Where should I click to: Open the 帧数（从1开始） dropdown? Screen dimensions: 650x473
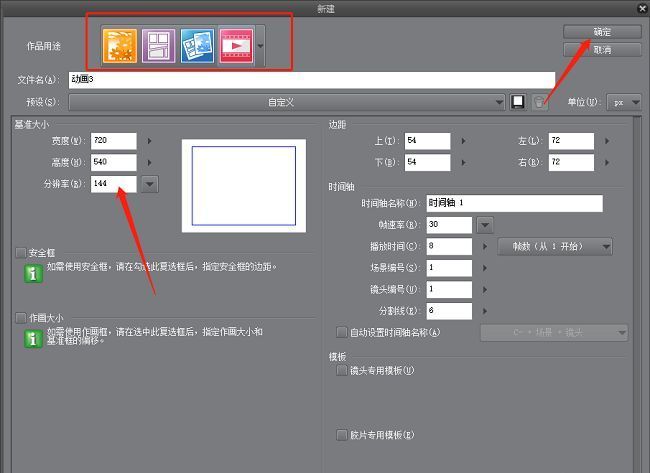pyautogui.click(x=554, y=246)
